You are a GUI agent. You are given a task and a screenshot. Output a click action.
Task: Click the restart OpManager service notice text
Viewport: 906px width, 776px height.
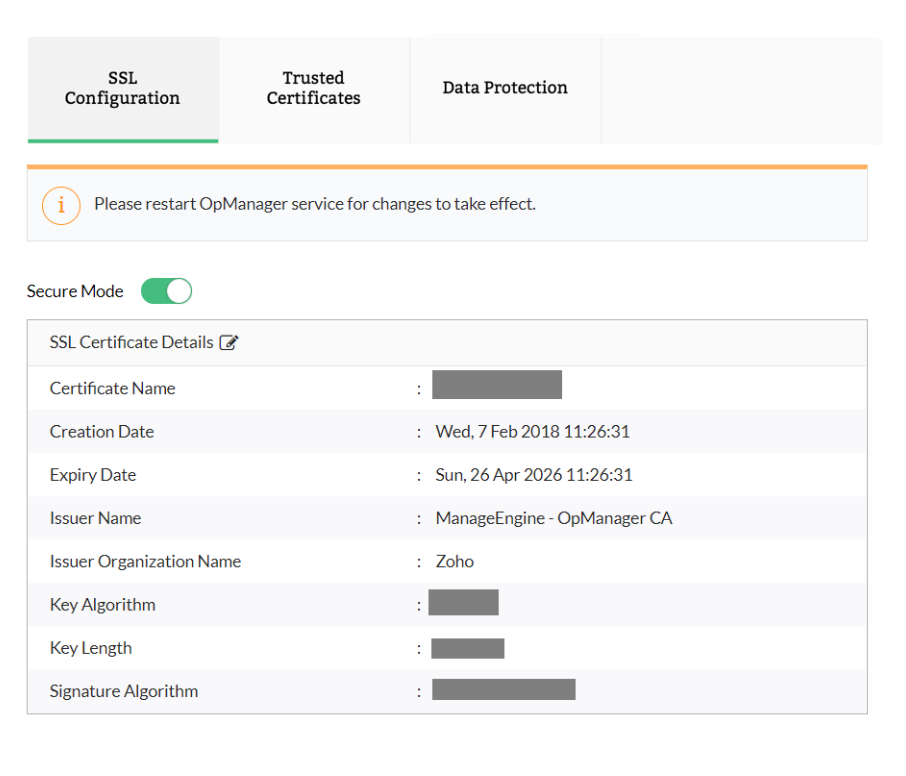tap(315, 204)
